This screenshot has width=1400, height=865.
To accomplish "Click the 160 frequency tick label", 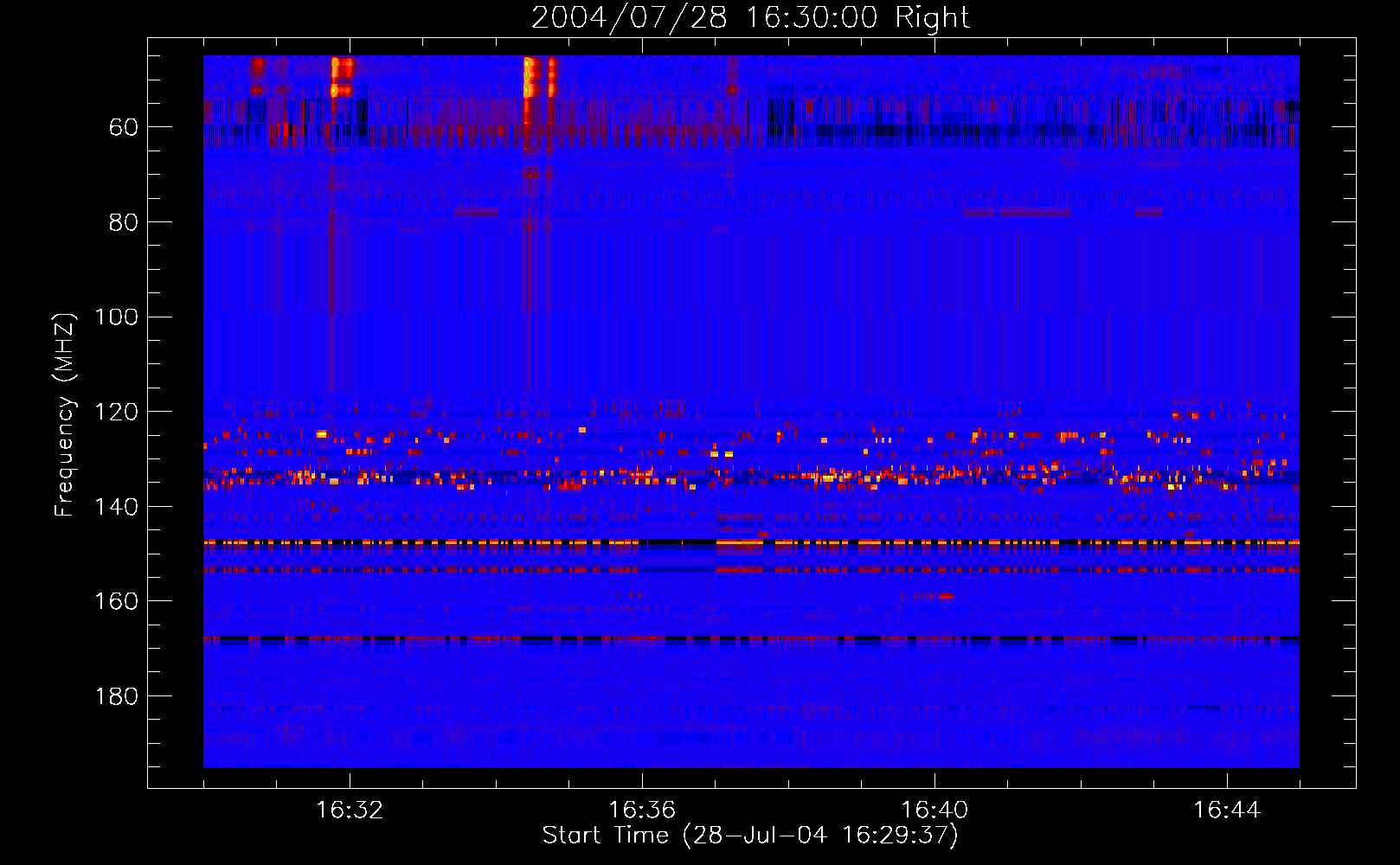I will (x=116, y=601).
